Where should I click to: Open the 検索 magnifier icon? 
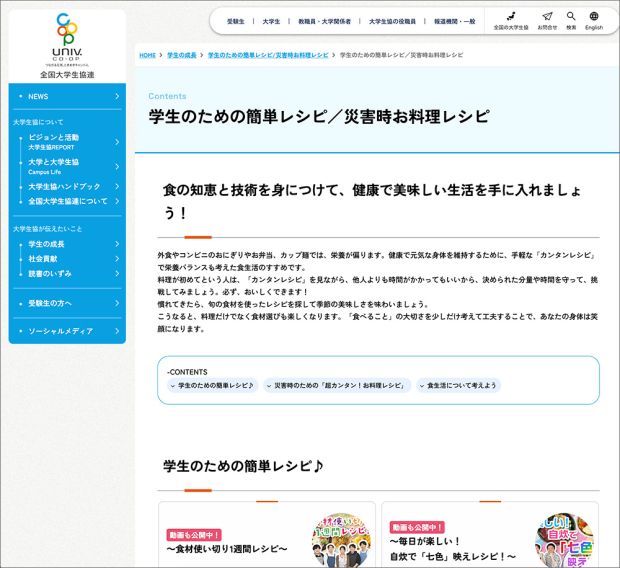tap(571, 16)
